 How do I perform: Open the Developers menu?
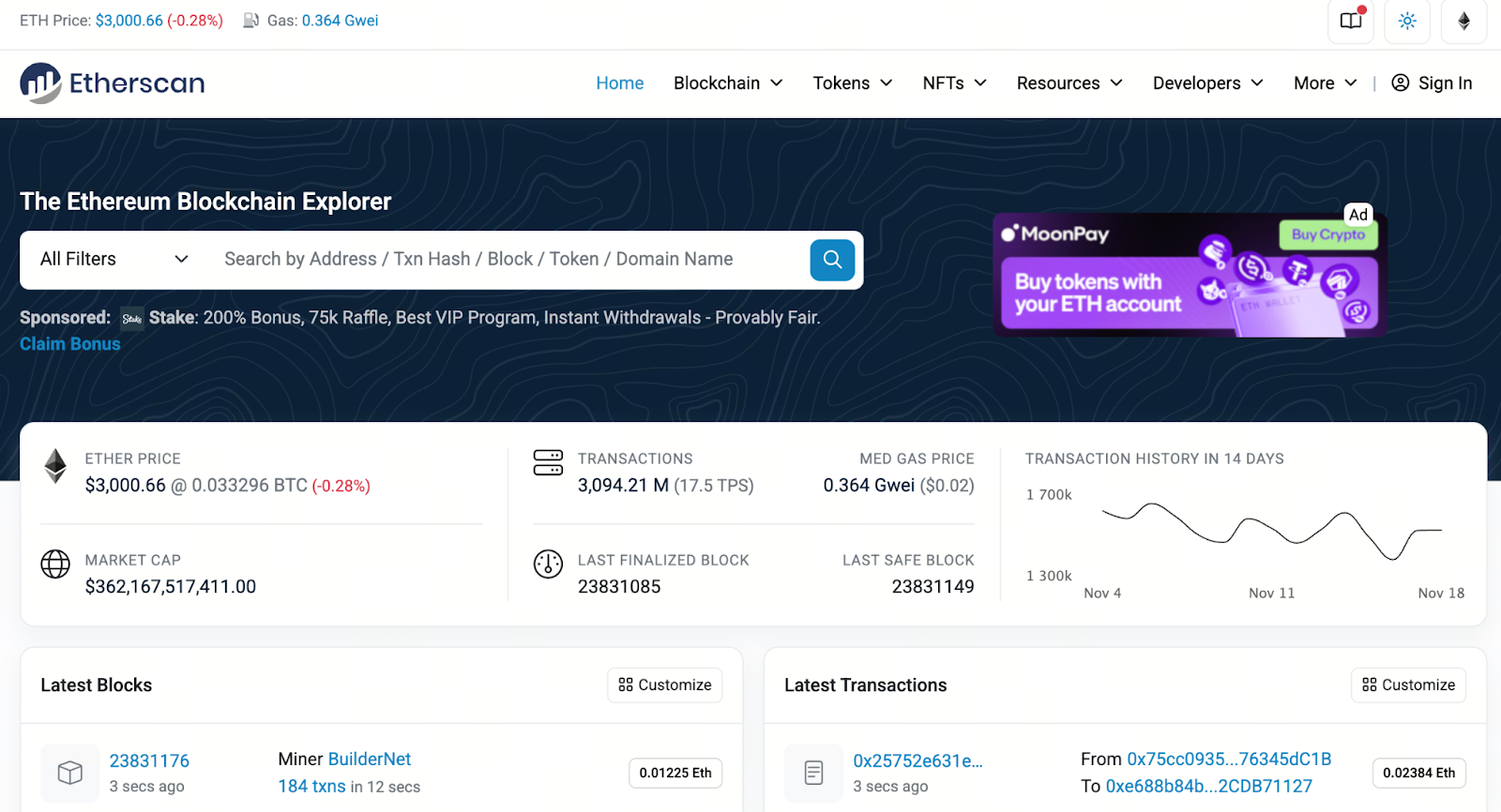(1207, 83)
